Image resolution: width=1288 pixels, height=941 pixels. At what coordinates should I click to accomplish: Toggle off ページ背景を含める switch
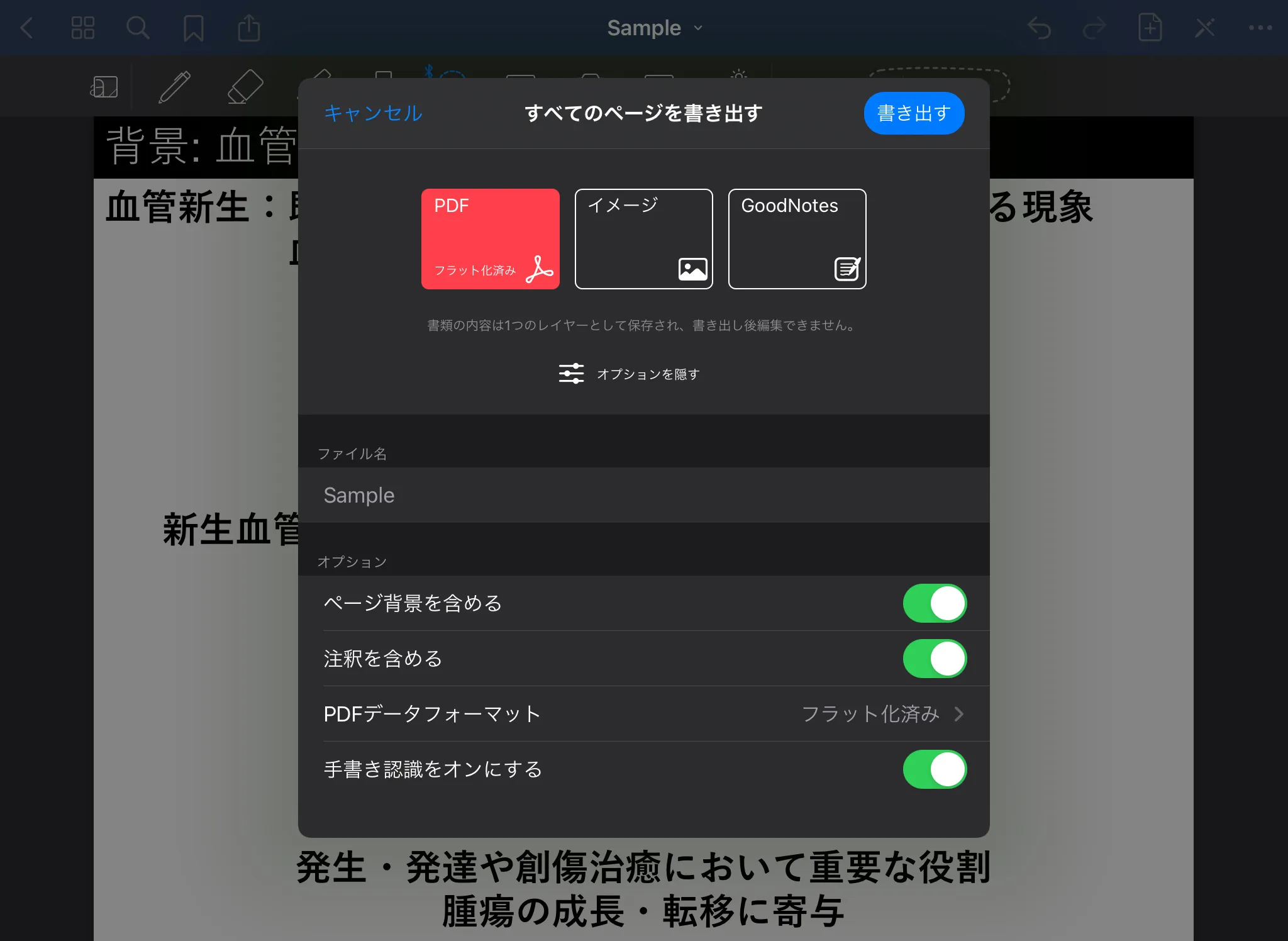point(935,603)
